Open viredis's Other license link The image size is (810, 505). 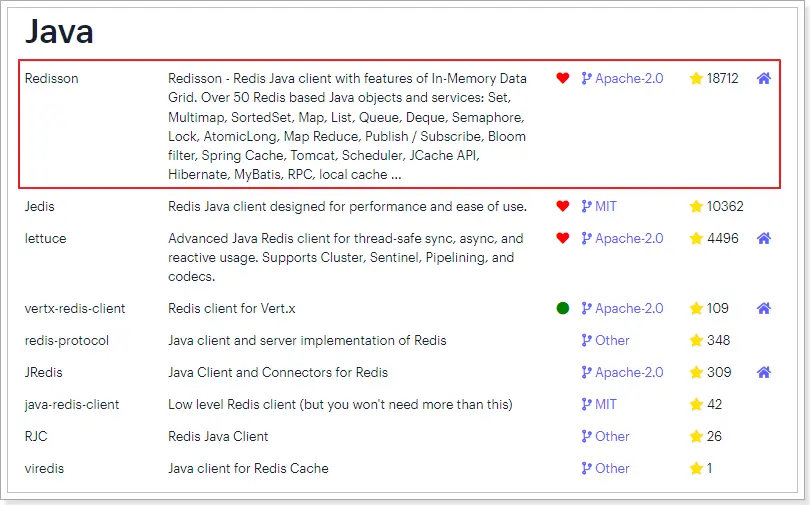tap(605, 468)
